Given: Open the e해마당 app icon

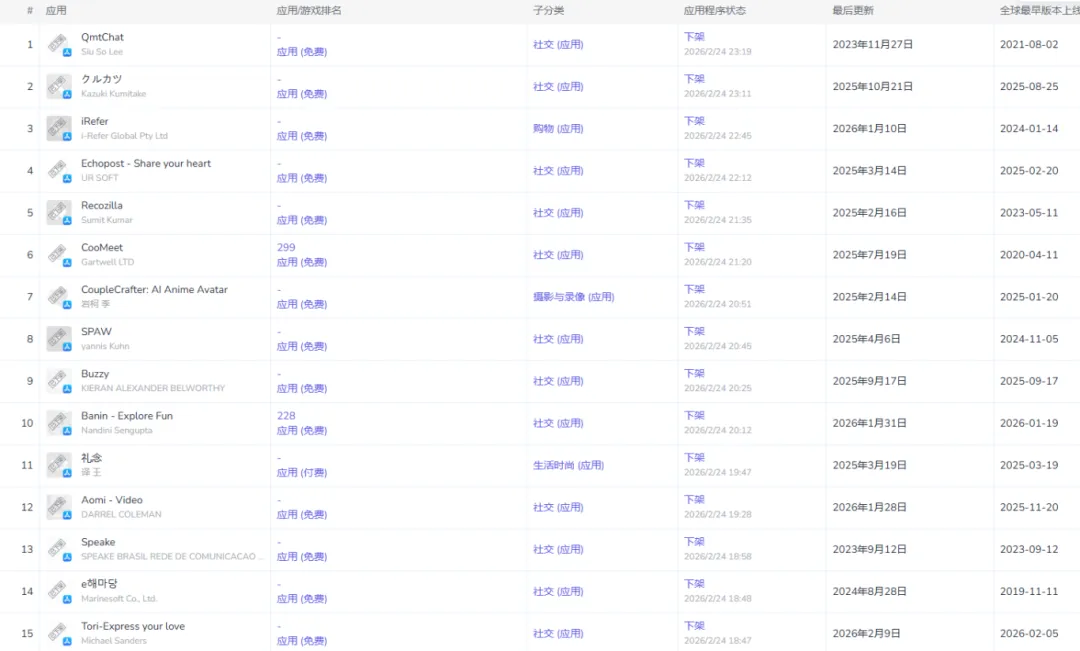Looking at the screenshot, I should (59, 591).
